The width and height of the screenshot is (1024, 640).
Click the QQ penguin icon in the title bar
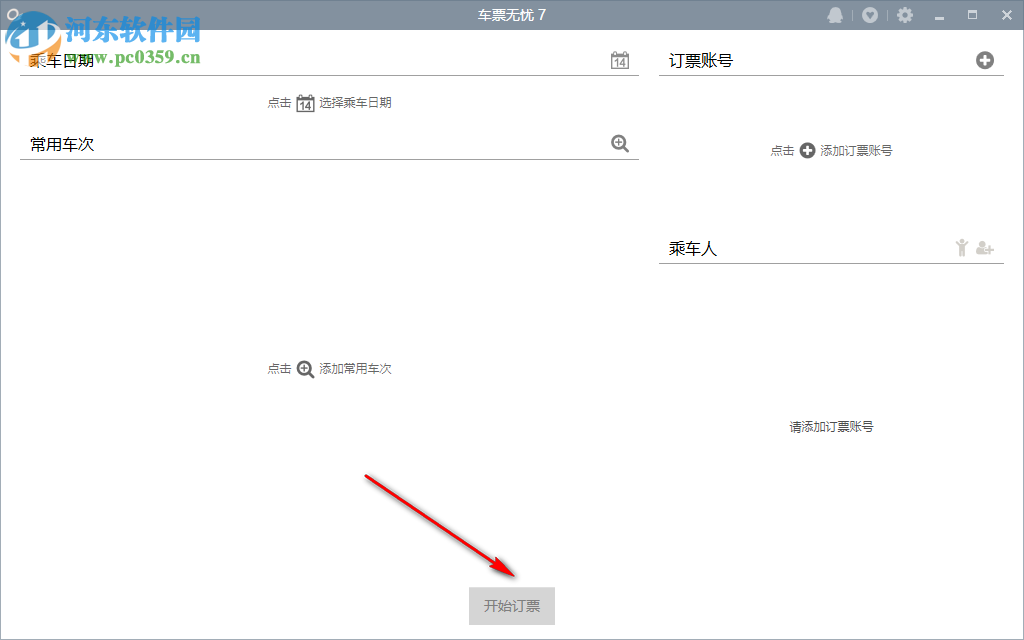[x=835, y=14]
